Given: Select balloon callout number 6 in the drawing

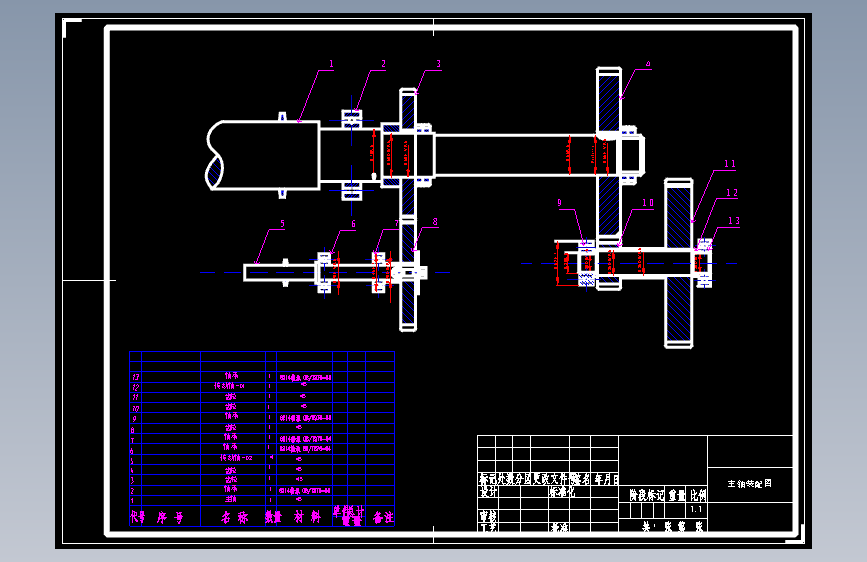Looking at the screenshot, I should (353, 224).
